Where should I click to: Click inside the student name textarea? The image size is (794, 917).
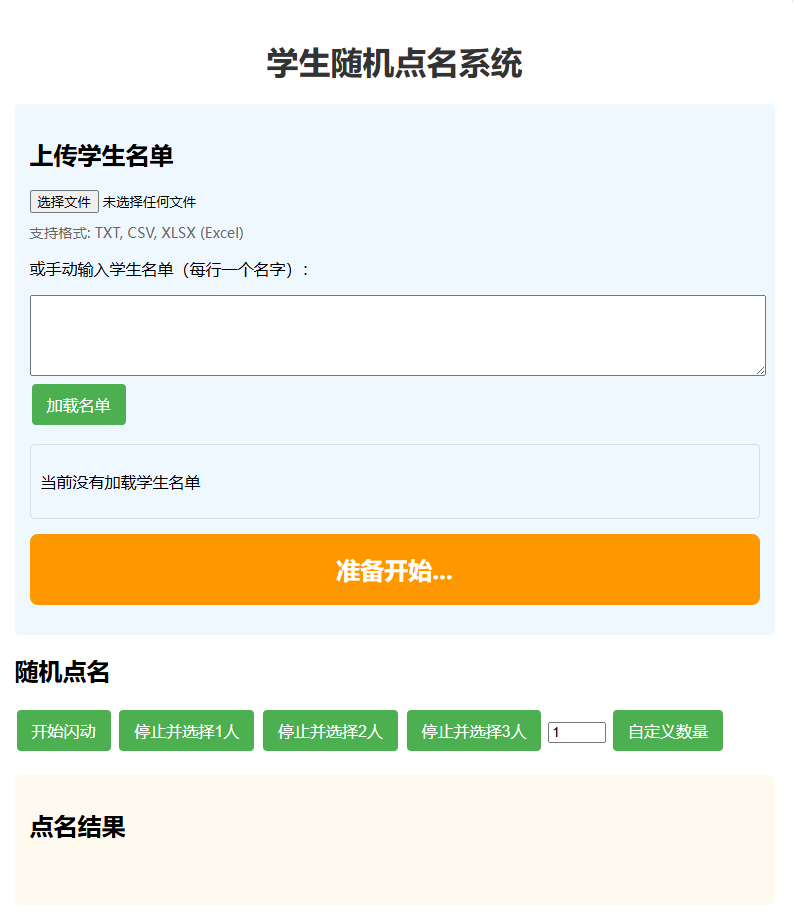coord(396,334)
